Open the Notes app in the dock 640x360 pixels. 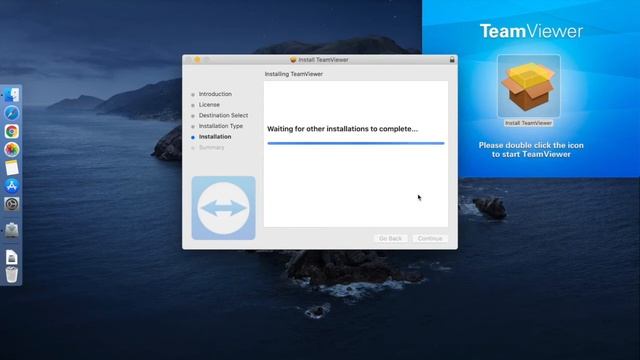click(x=12, y=168)
